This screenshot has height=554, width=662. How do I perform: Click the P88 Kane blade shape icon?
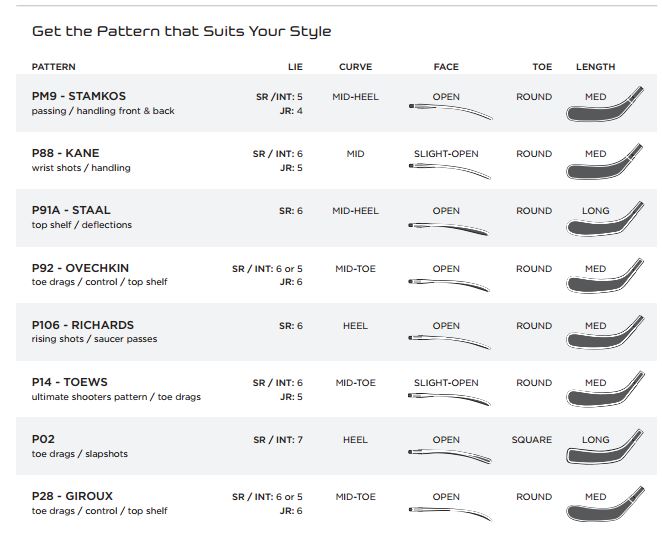coord(605,161)
